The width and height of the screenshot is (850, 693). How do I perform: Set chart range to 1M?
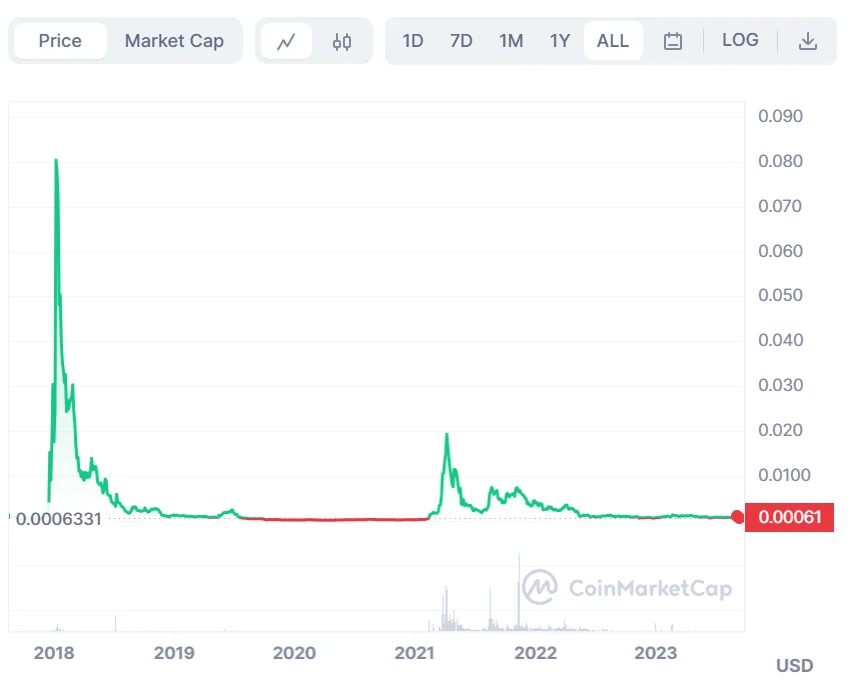click(x=511, y=41)
